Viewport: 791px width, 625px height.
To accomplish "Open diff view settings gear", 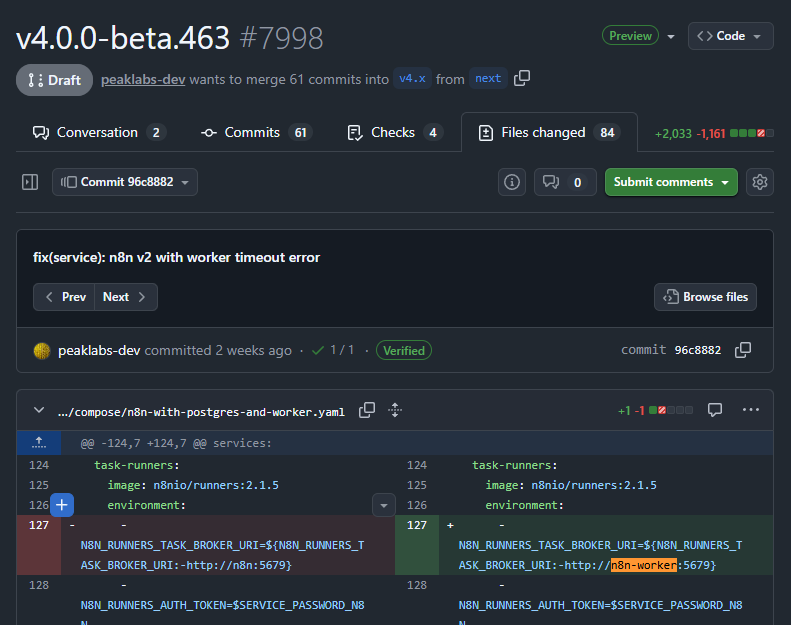I will (760, 182).
